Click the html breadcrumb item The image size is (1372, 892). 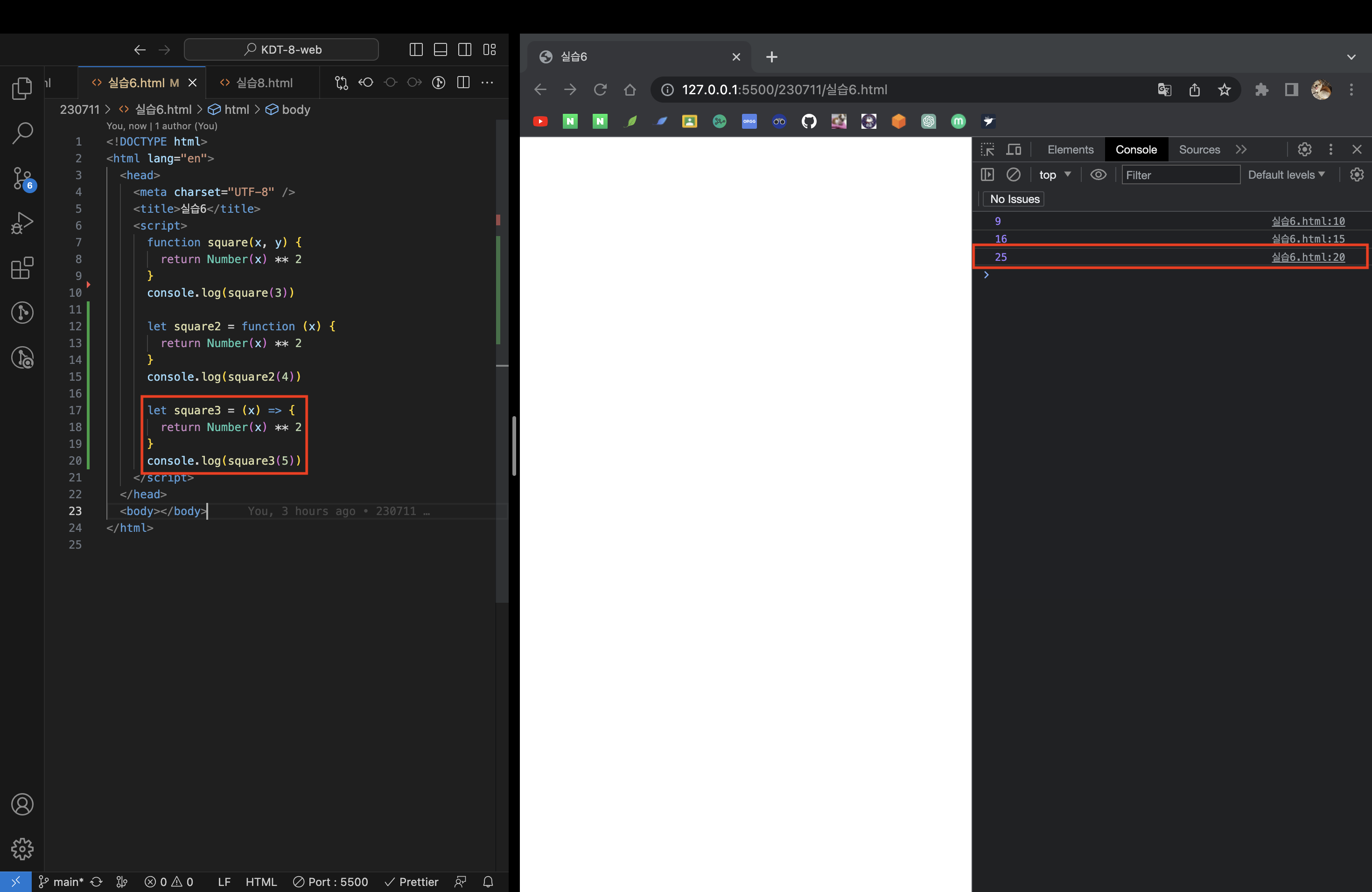229,110
